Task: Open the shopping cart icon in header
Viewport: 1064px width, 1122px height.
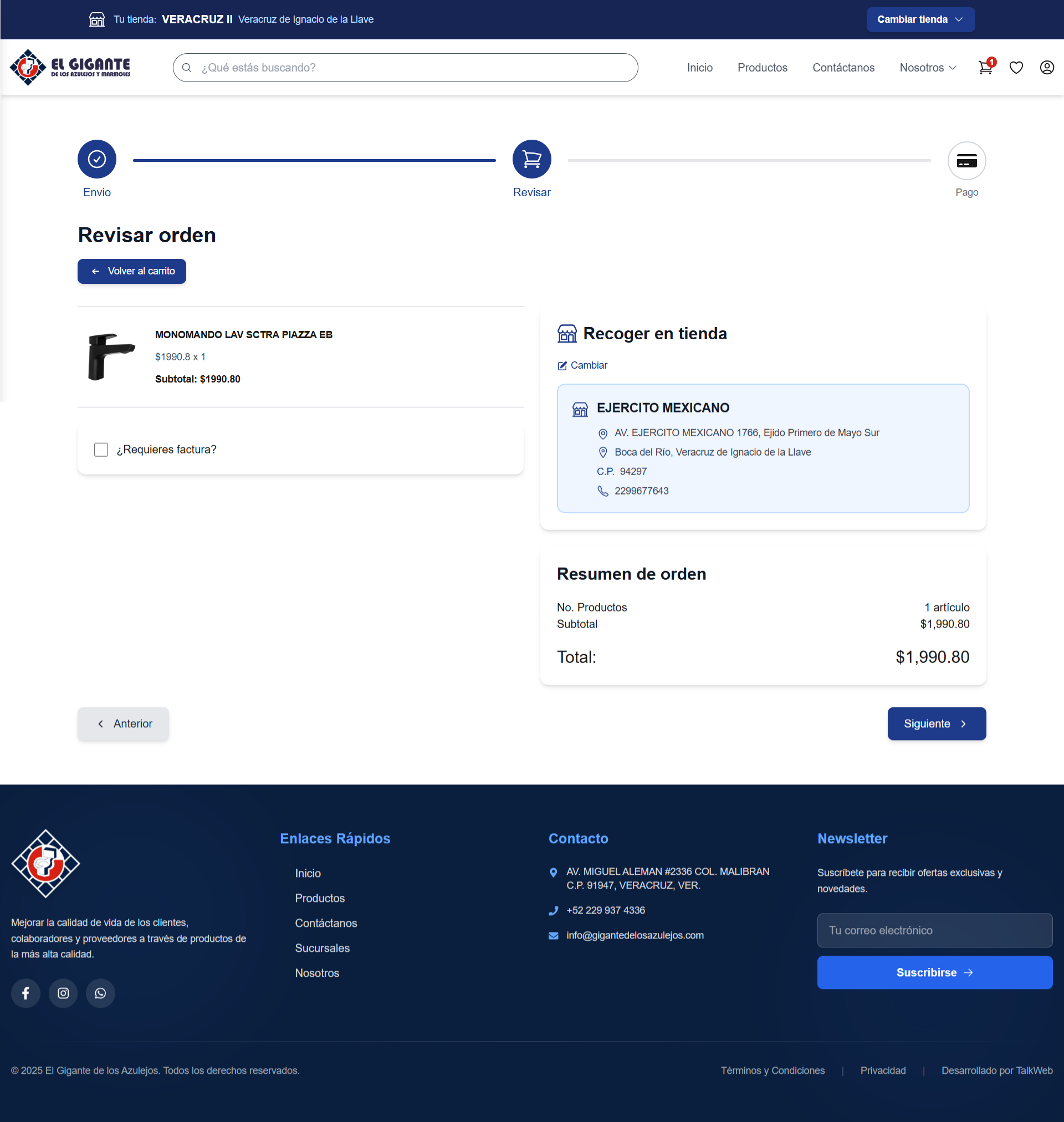Action: click(986, 68)
